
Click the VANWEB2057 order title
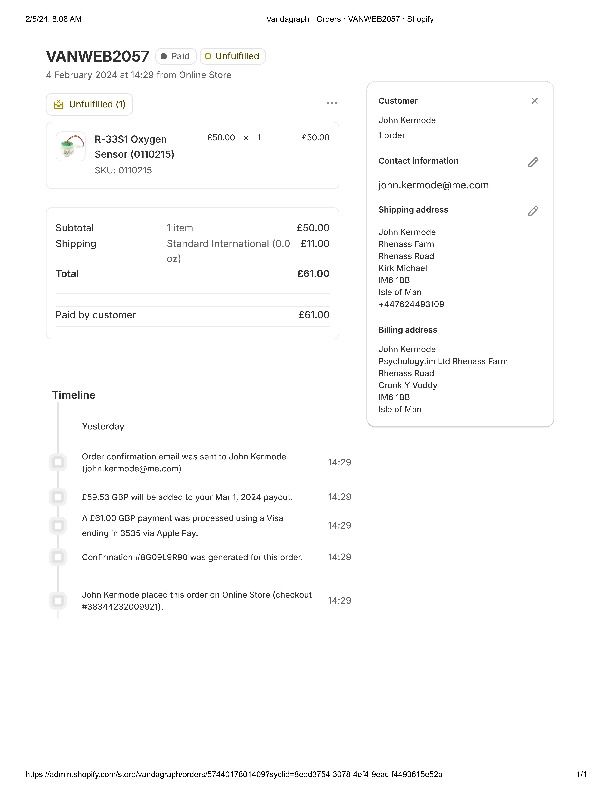coord(98,56)
